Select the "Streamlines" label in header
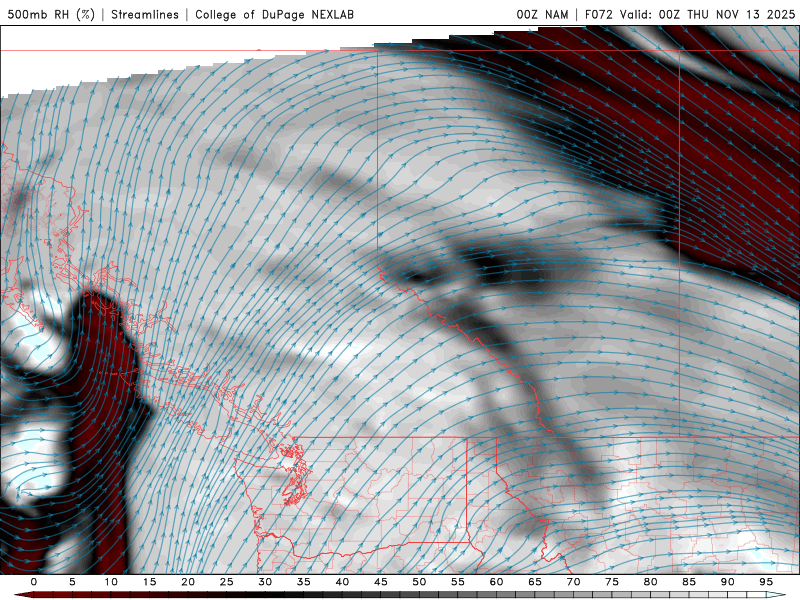Screen dimensions: 800x600 click(x=145, y=14)
